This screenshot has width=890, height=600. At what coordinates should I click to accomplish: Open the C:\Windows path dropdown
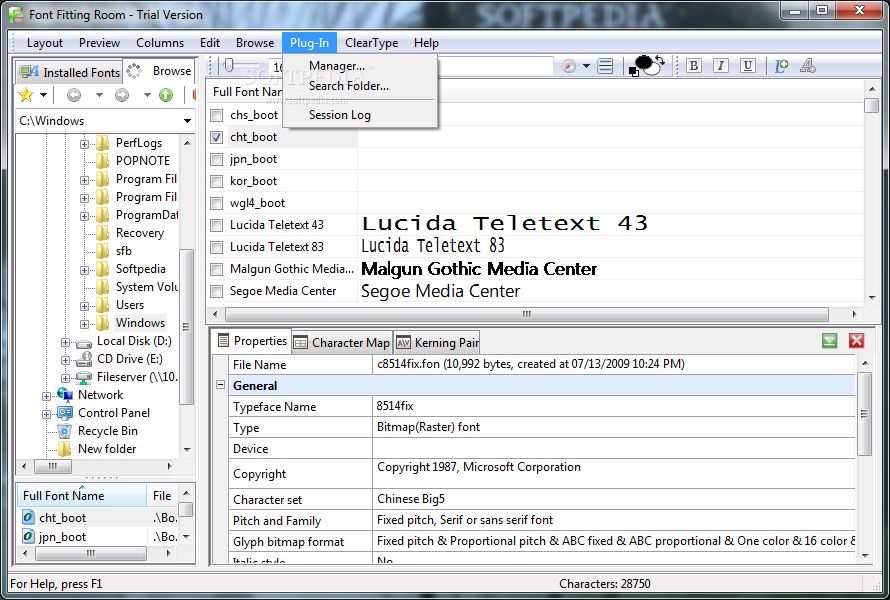pos(187,121)
